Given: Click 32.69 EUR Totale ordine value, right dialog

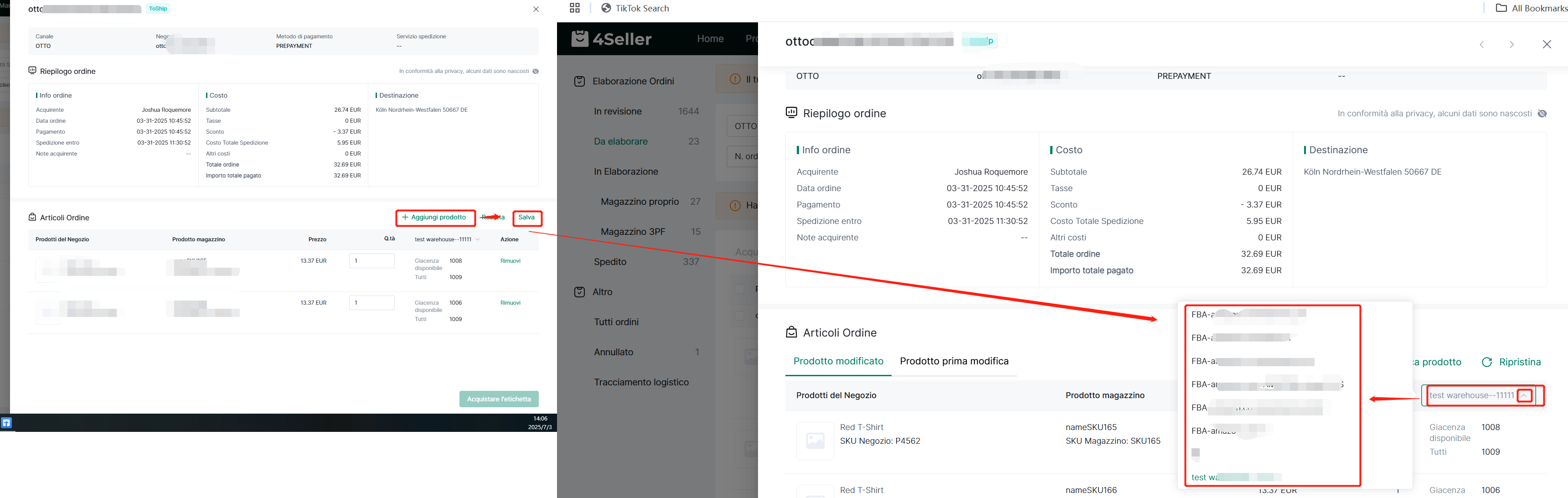Looking at the screenshot, I should tap(1261, 254).
